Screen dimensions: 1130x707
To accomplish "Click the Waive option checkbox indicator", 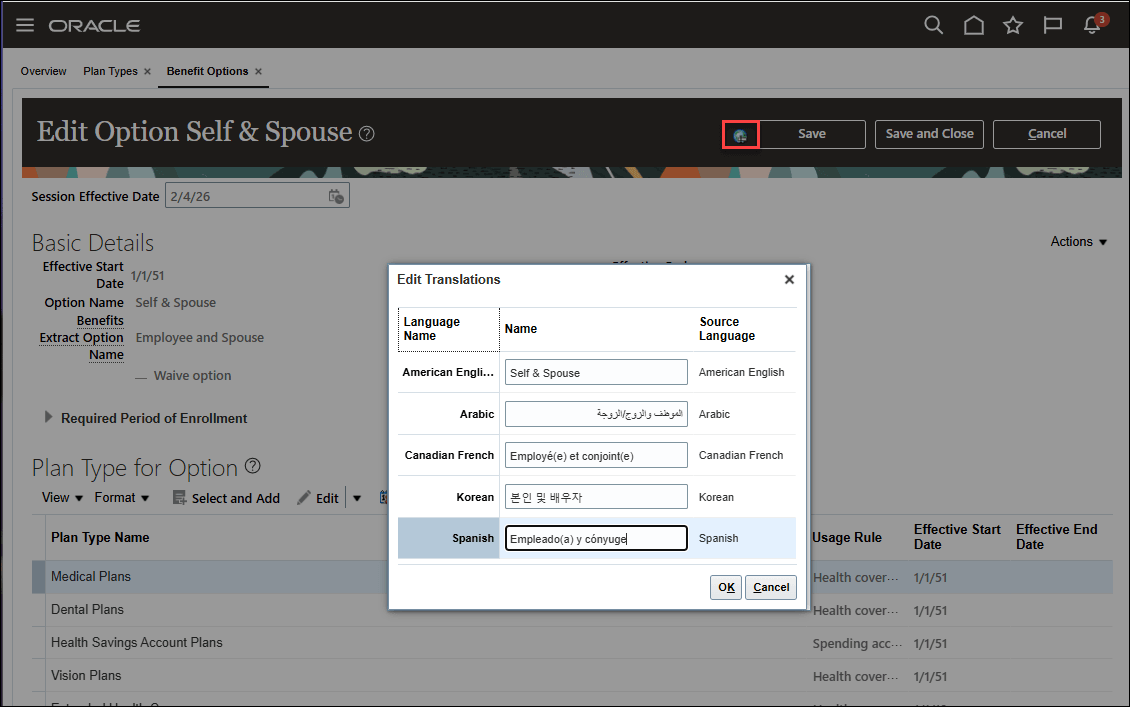I will (x=141, y=377).
